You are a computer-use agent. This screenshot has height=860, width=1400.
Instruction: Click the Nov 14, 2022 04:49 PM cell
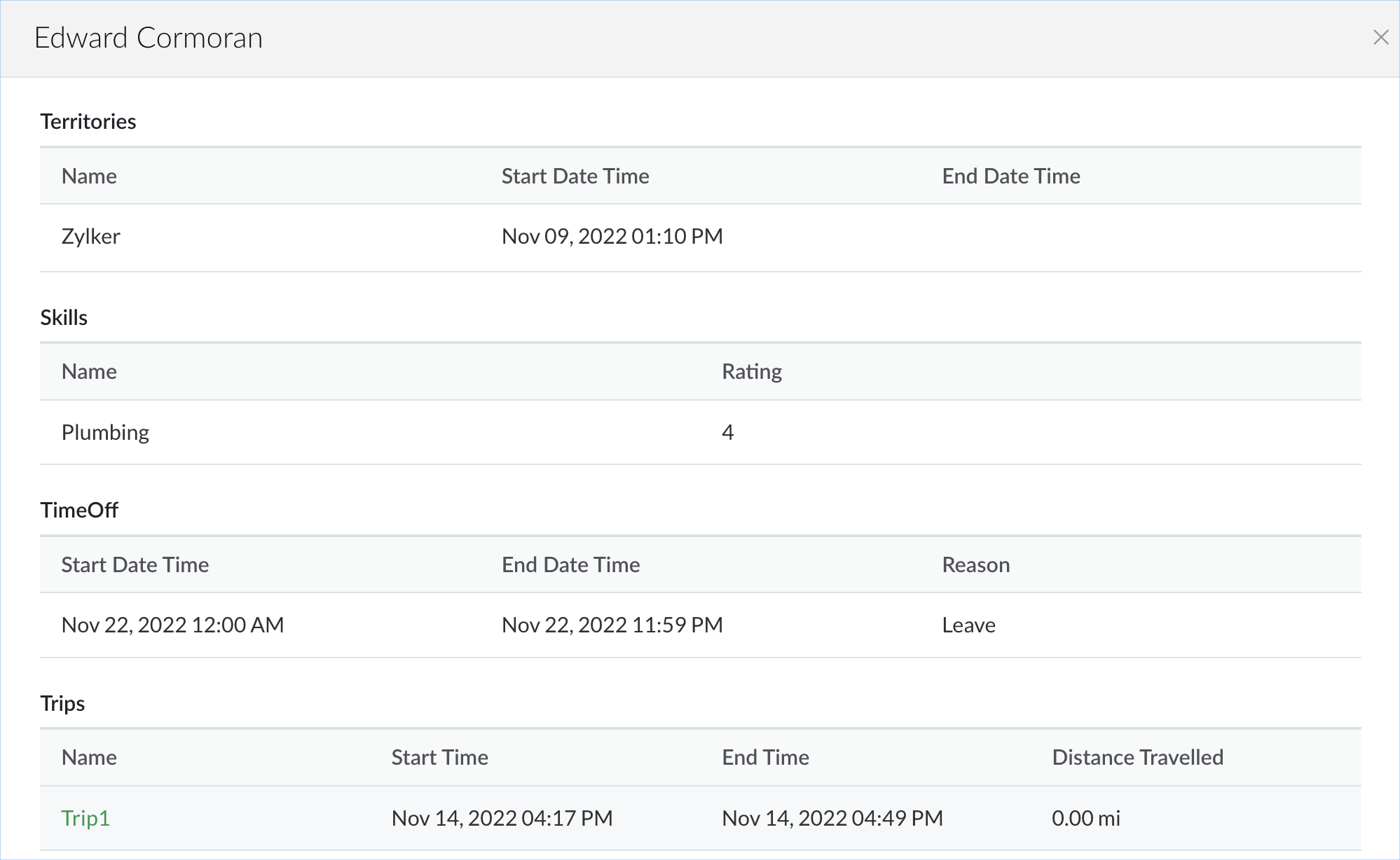[832, 818]
